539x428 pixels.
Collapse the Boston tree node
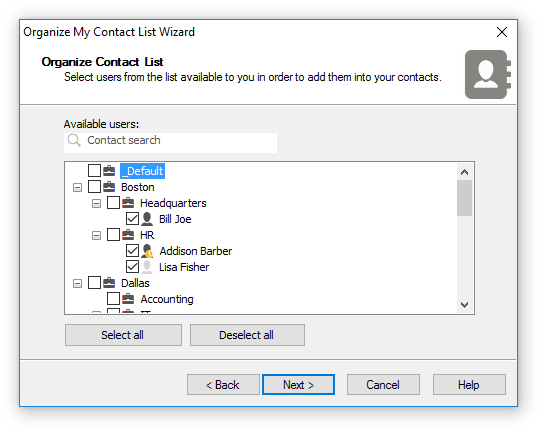pyautogui.click(x=78, y=187)
